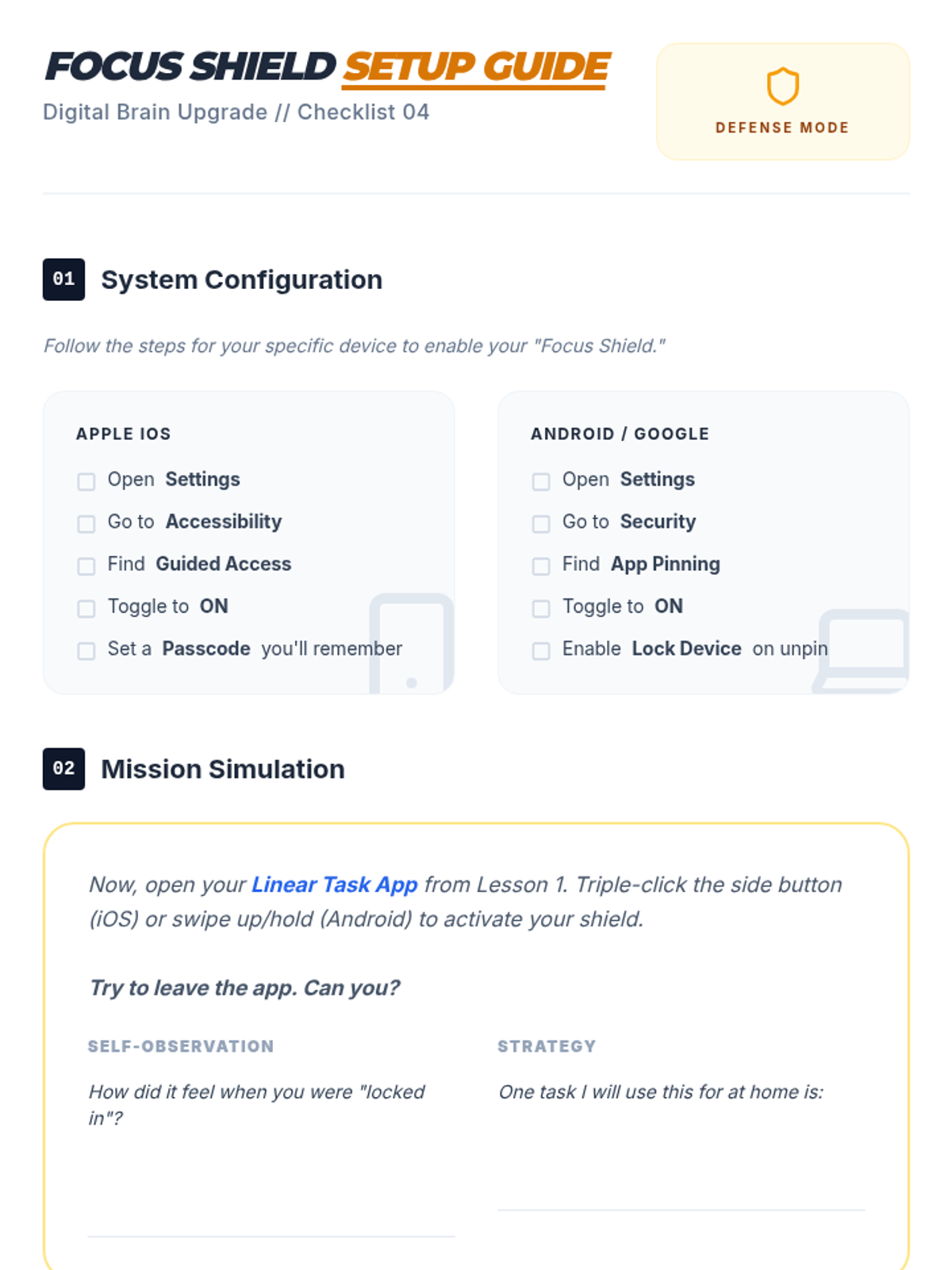The width and height of the screenshot is (952, 1270).
Task: Mark the Set a Passcode checkbox
Action: [x=86, y=651]
